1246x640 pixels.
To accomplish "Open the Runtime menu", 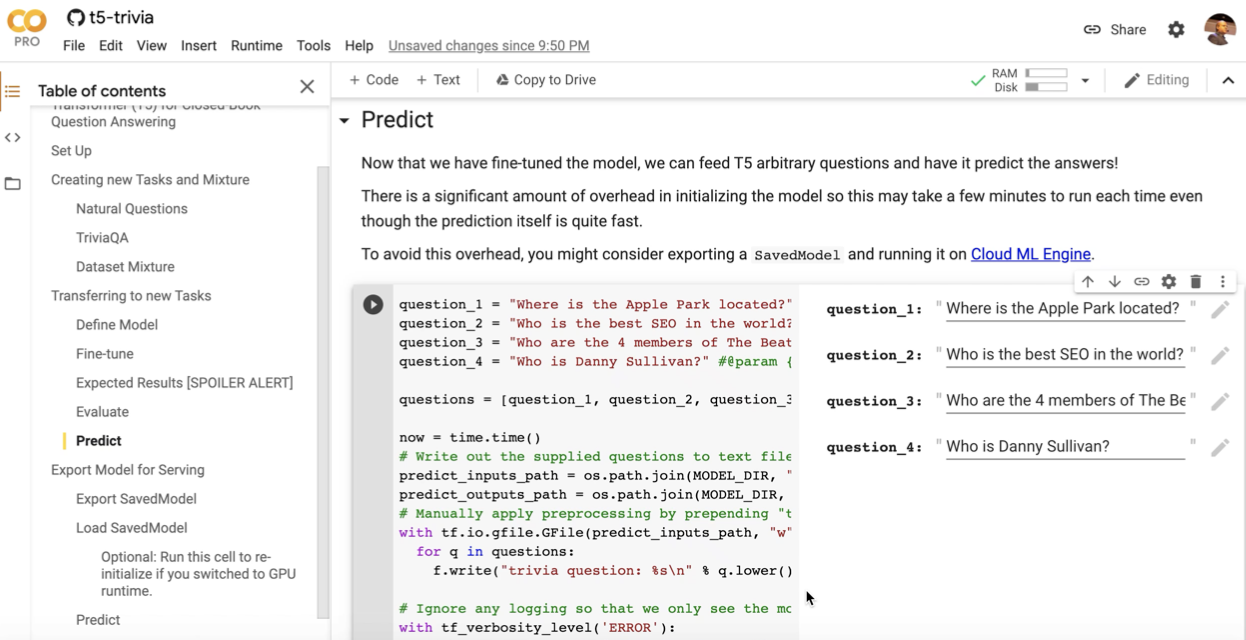I will point(257,46).
